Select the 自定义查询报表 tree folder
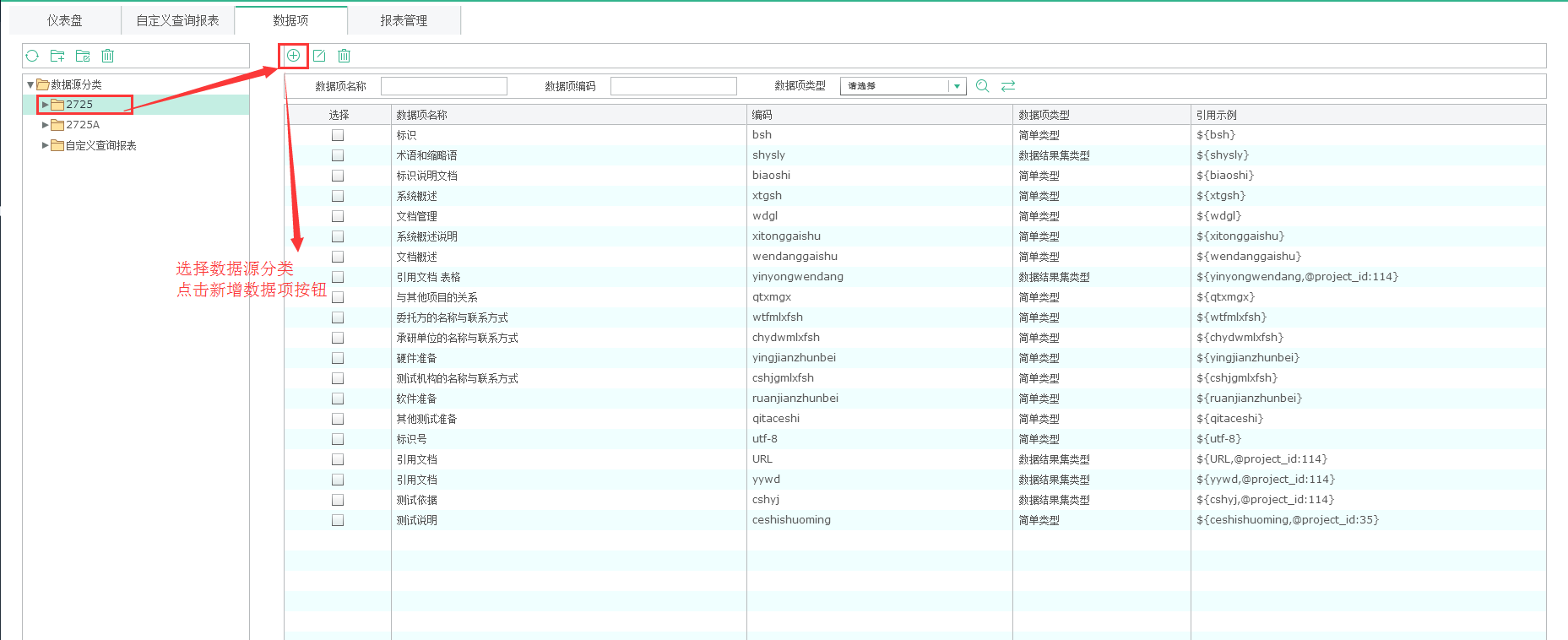This screenshot has height=640, width=1568. tap(100, 145)
